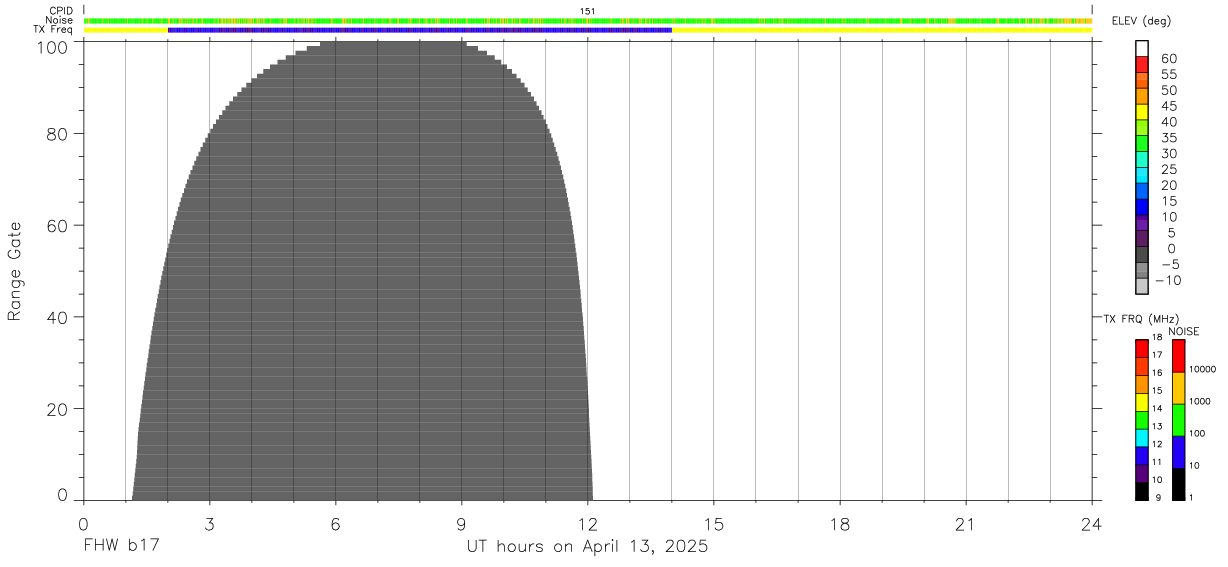Click the 'UT hours on April 13, 2025' label
Screen dimensions: 1228x567
587,547
